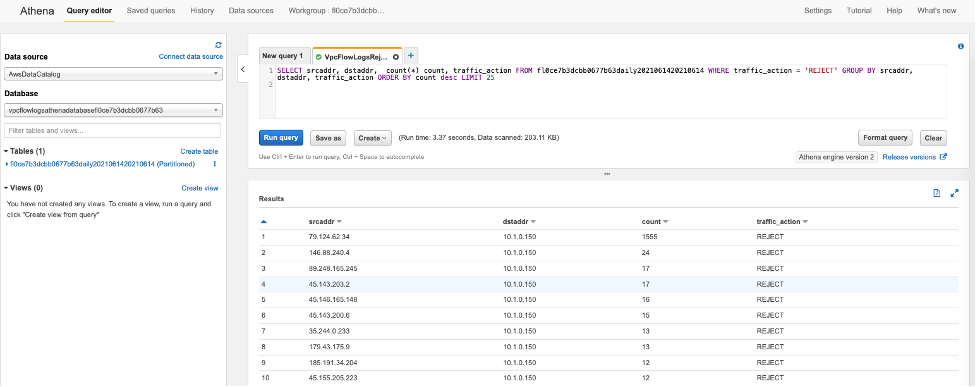Sort results by count column
This screenshot has width=977, height=387.
(654, 222)
